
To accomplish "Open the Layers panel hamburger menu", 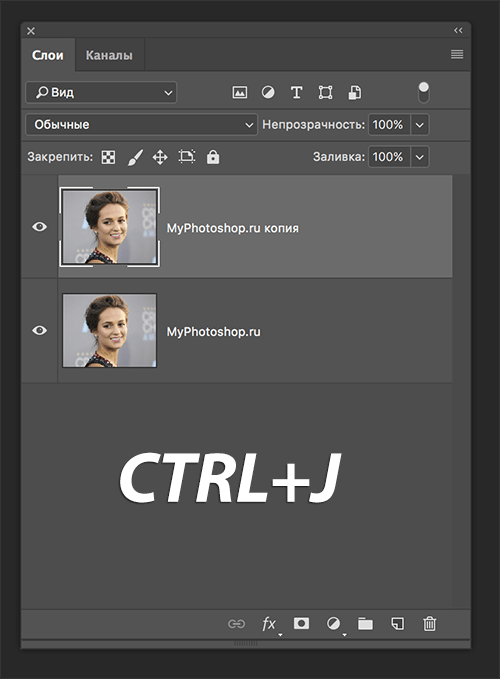I will 457,54.
